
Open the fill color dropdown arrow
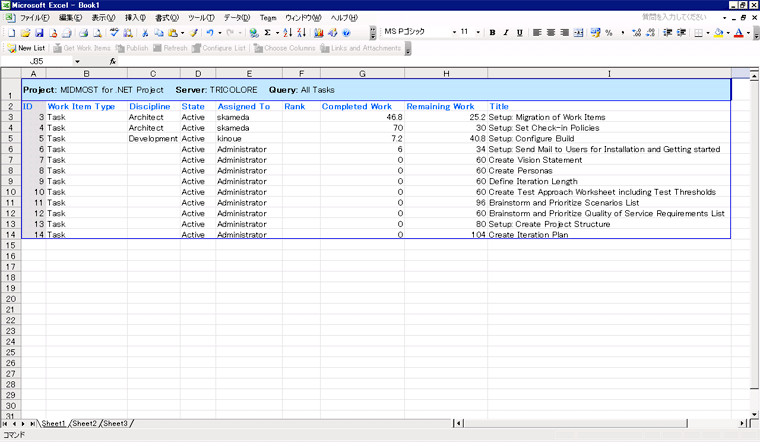tap(728, 32)
